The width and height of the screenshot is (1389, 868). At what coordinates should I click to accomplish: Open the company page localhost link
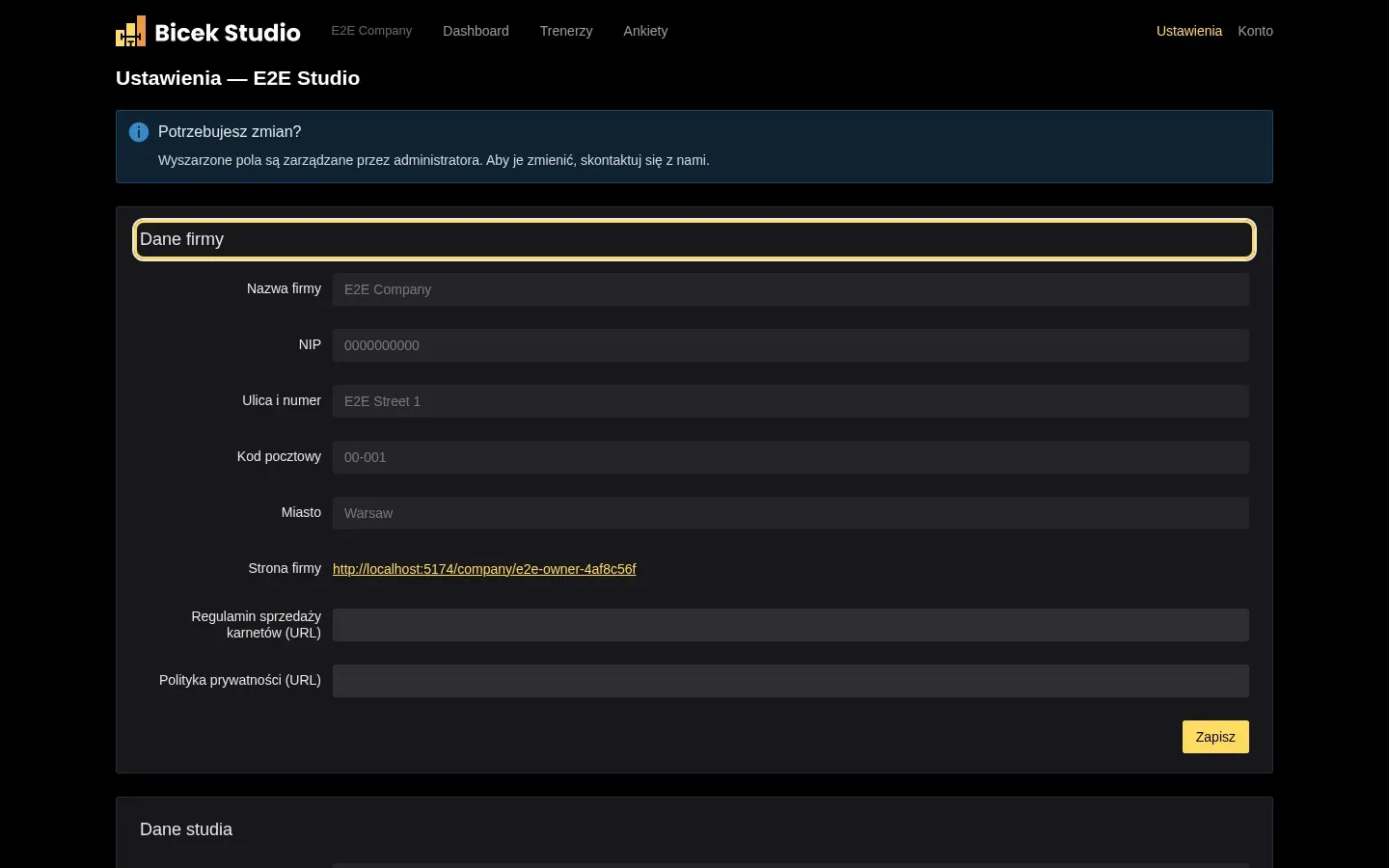(x=484, y=569)
